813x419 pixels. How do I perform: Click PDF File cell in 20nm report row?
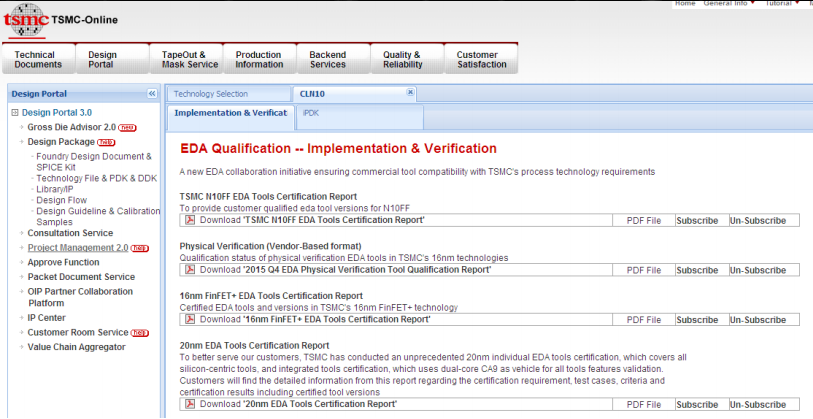click(643, 404)
